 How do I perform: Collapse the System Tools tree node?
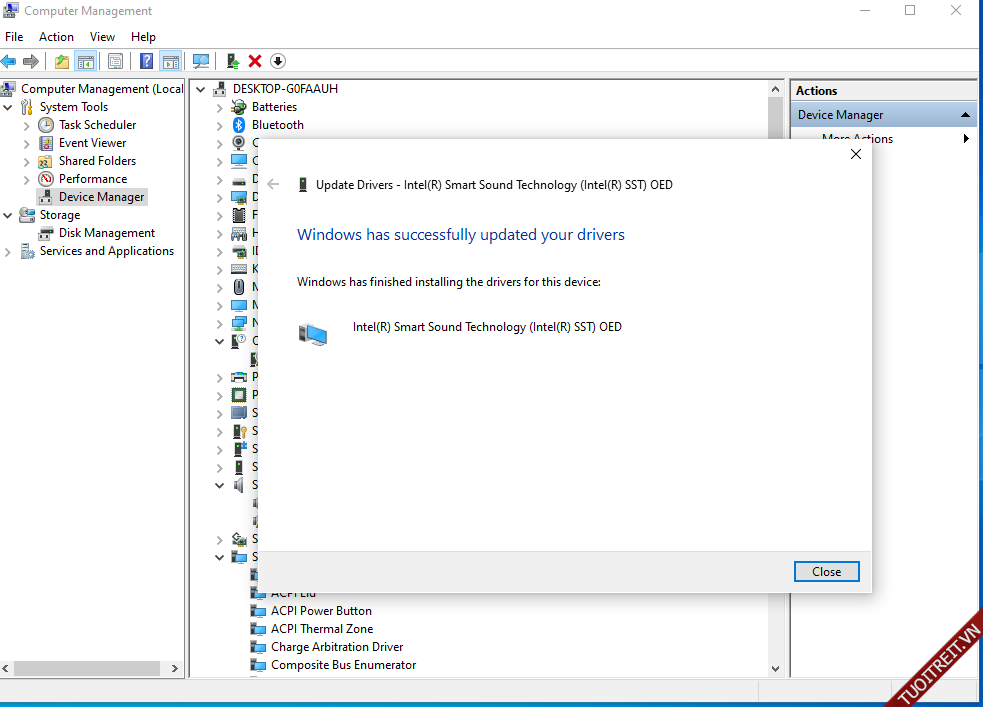pyautogui.click(x=9, y=107)
